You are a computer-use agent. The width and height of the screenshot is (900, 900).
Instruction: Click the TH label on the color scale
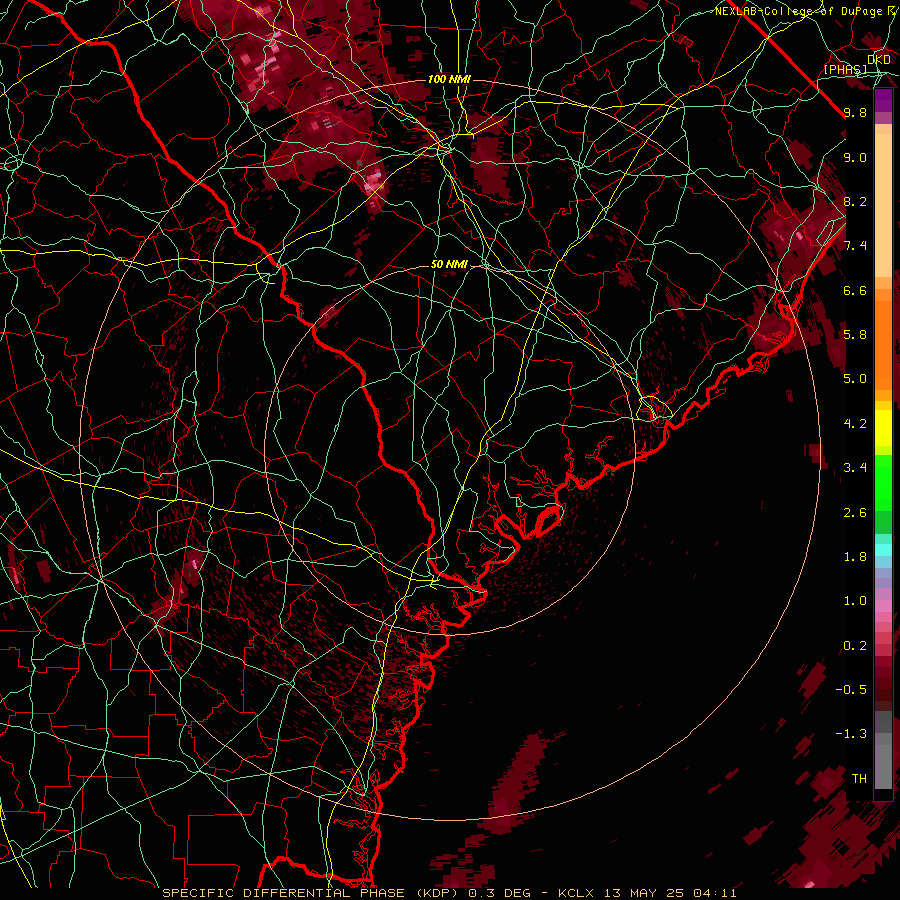[x=859, y=779]
